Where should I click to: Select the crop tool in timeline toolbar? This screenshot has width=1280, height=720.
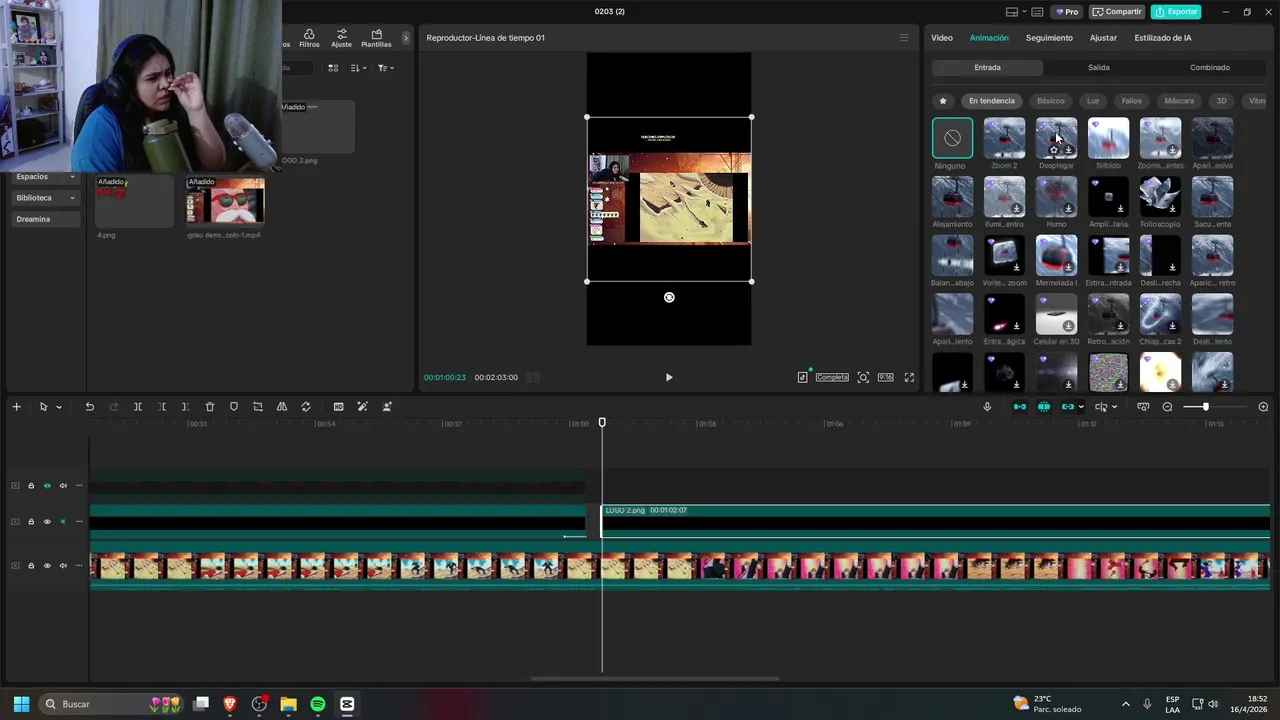258,407
